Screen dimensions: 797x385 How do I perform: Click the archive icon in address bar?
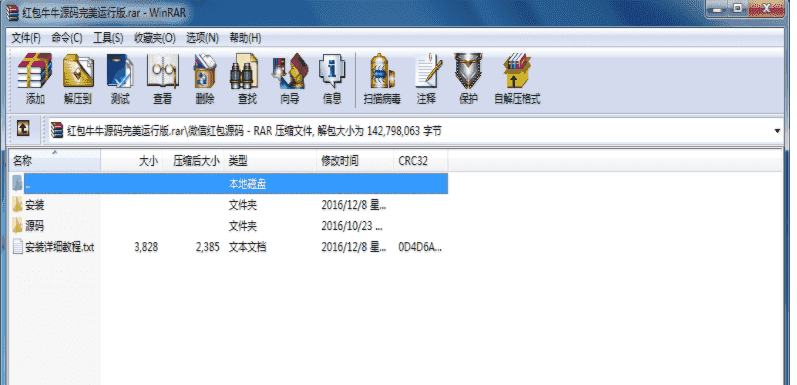pos(57,130)
